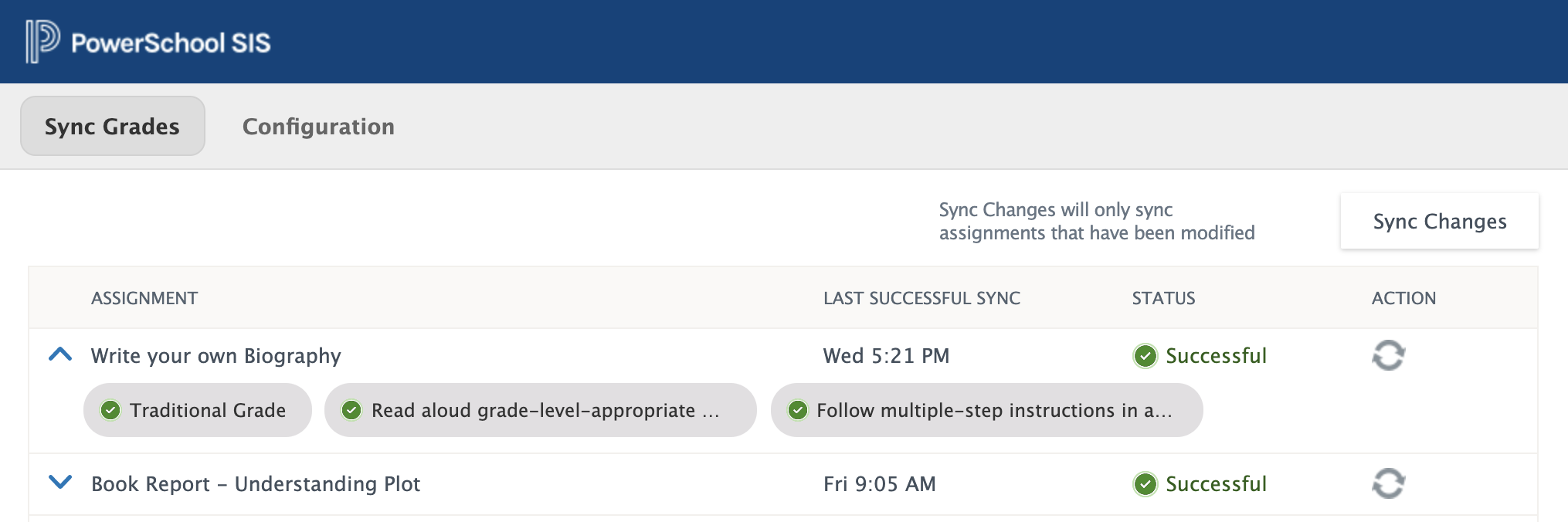This screenshot has height=522, width=1568.
Task: Click the Read aloud chip checkmark icon
Action: tap(351, 410)
